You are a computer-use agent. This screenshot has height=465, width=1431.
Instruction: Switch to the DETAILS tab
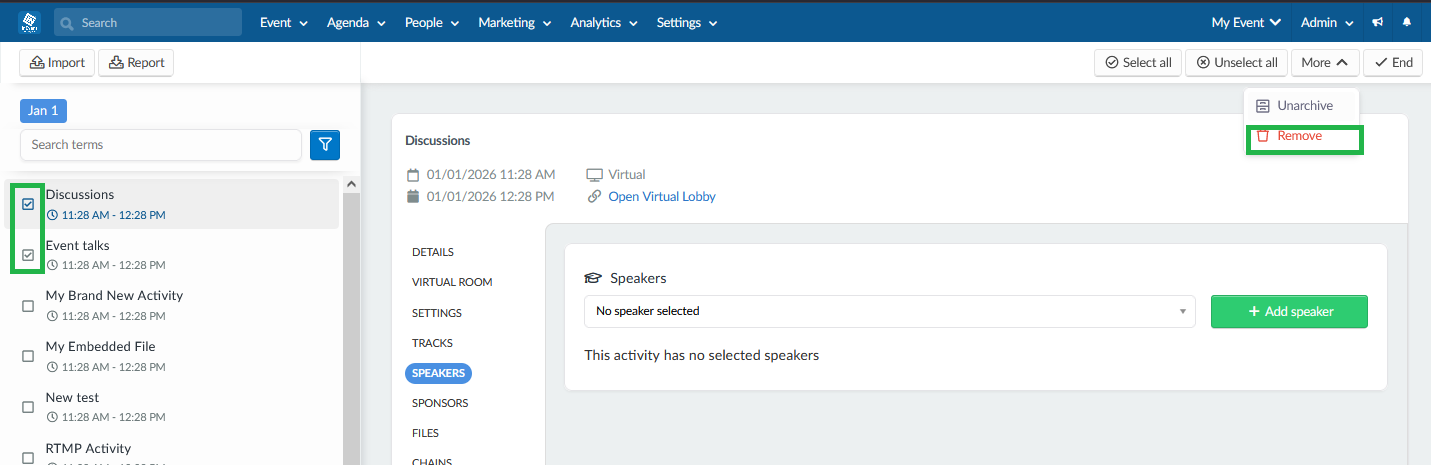(433, 252)
